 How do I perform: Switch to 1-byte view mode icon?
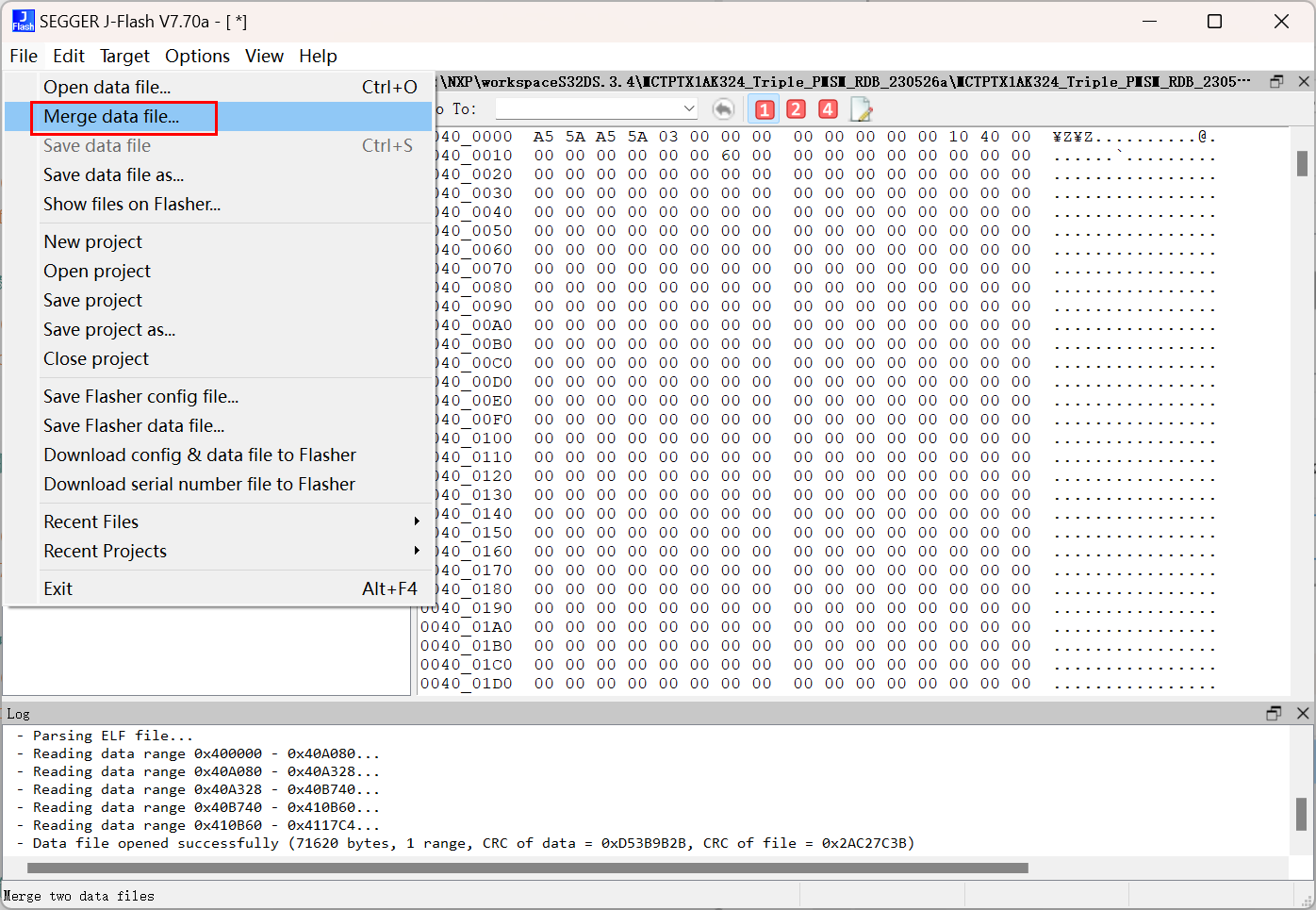click(765, 109)
